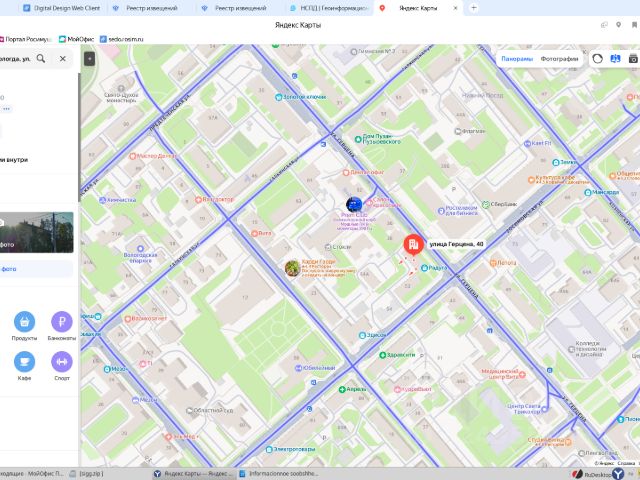Image resolution: width=640 pixels, height=480 pixels.
Task: Open the building photo thumbnail
Action: (x=37, y=232)
